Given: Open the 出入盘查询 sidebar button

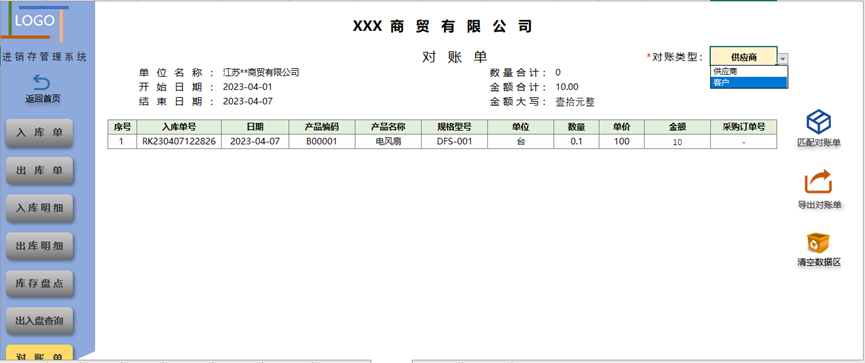Looking at the screenshot, I should point(39,321).
